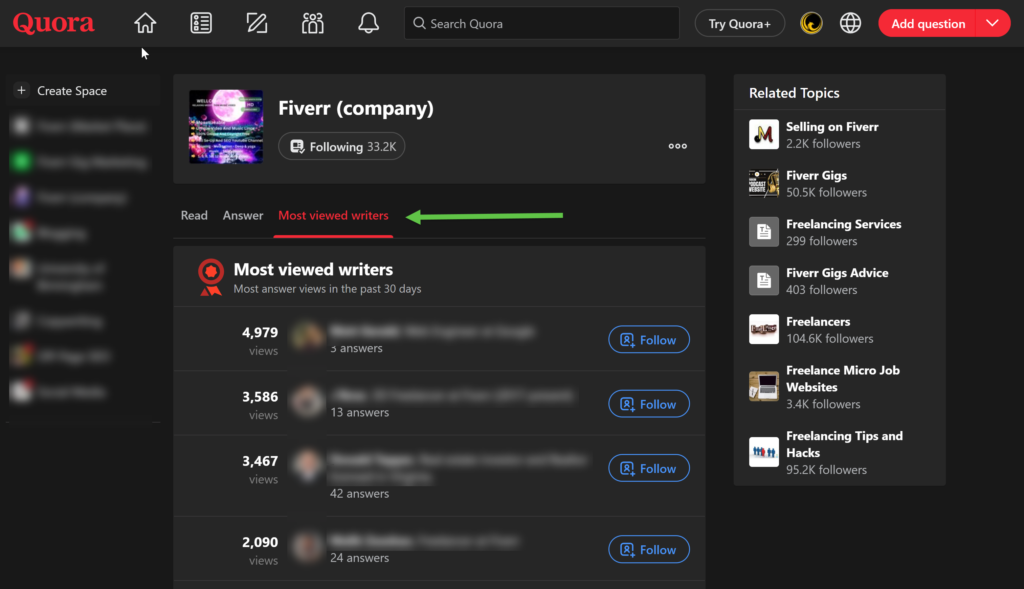This screenshot has height=589, width=1024.
Task: Click the Add question button
Action: click(x=927, y=24)
